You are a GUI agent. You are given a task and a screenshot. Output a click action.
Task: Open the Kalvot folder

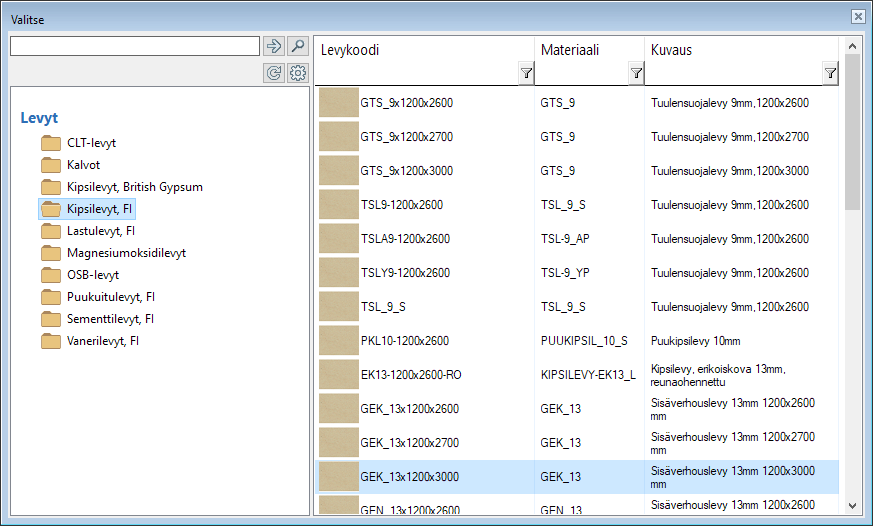tap(83, 165)
